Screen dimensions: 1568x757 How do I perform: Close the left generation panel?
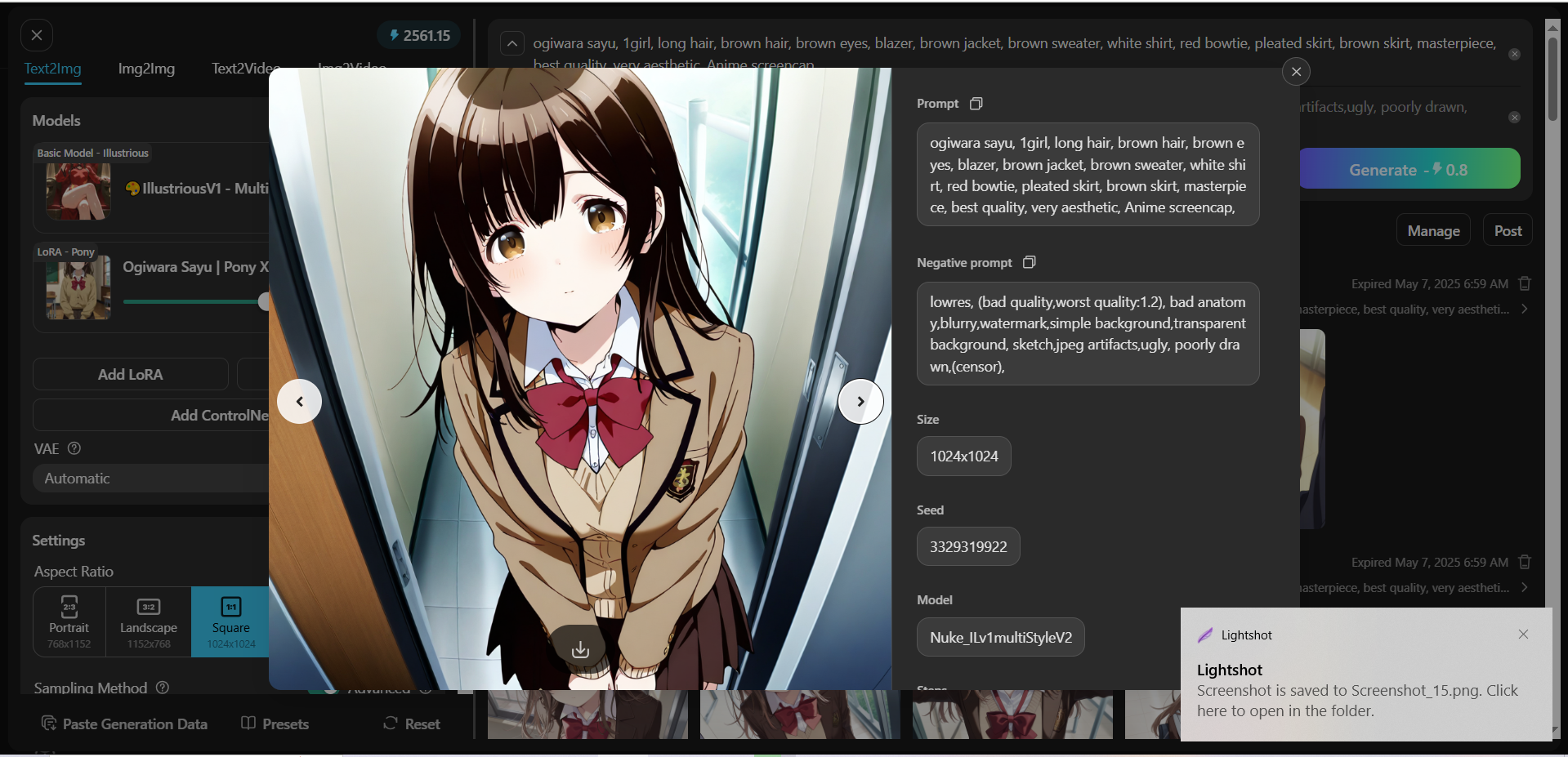[x=37, y=35]
